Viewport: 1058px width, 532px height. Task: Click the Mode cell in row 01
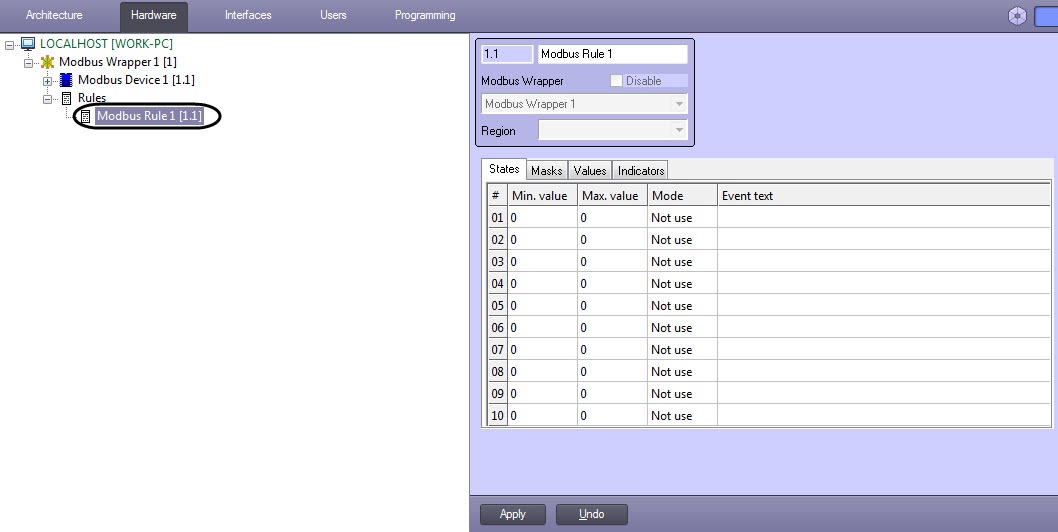point(681,218)
